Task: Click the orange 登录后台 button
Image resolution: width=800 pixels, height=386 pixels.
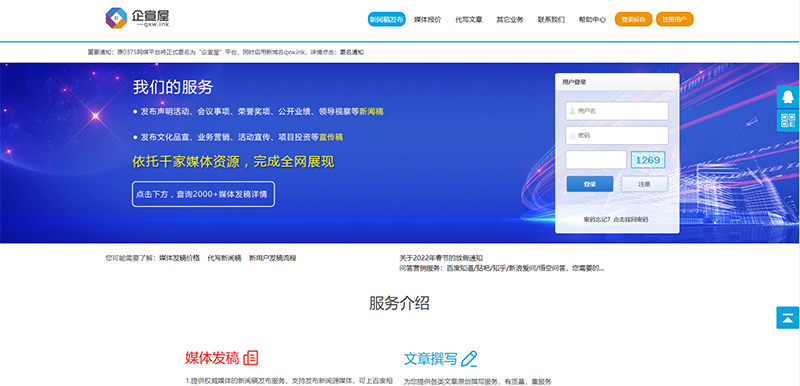Action: [x=633, y=19]
